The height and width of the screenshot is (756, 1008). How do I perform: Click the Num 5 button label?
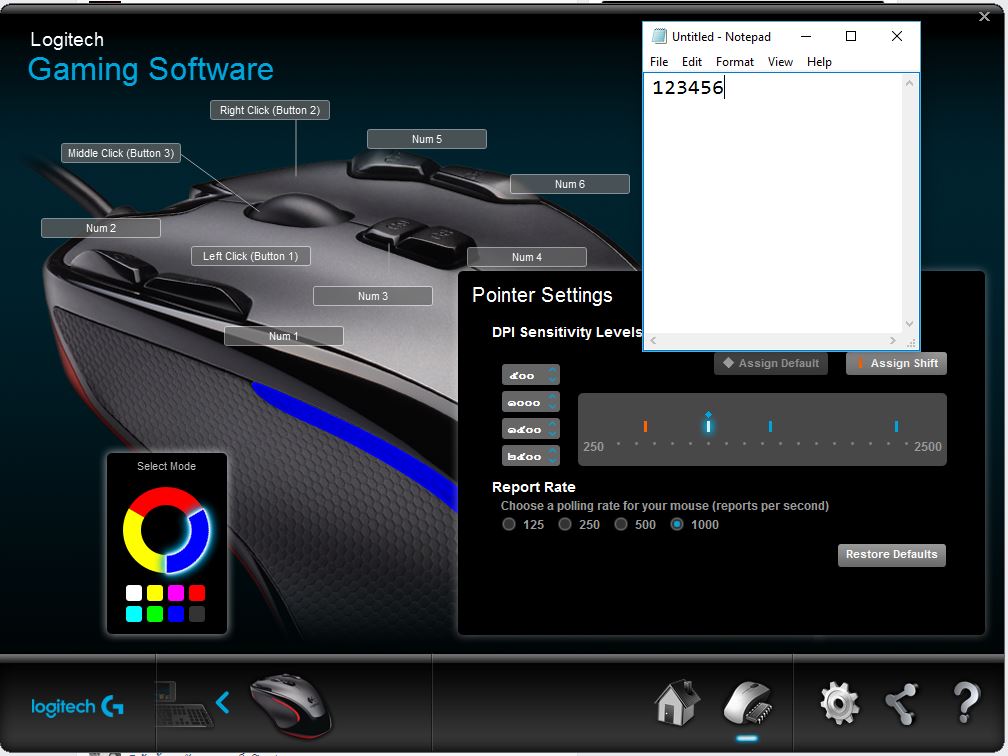427,139
